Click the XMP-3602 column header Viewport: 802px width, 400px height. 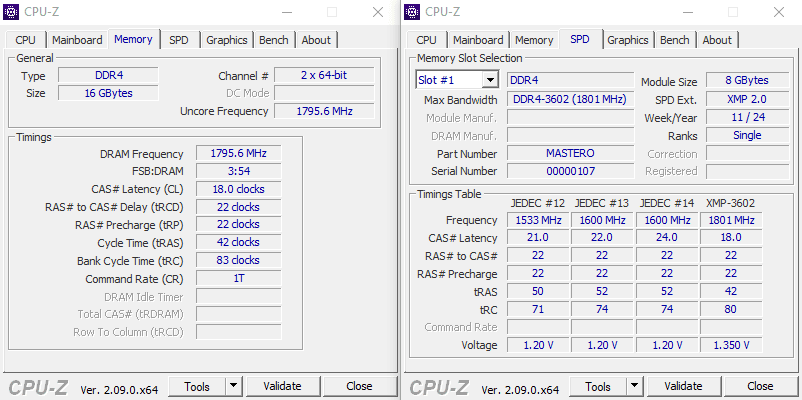730,203
